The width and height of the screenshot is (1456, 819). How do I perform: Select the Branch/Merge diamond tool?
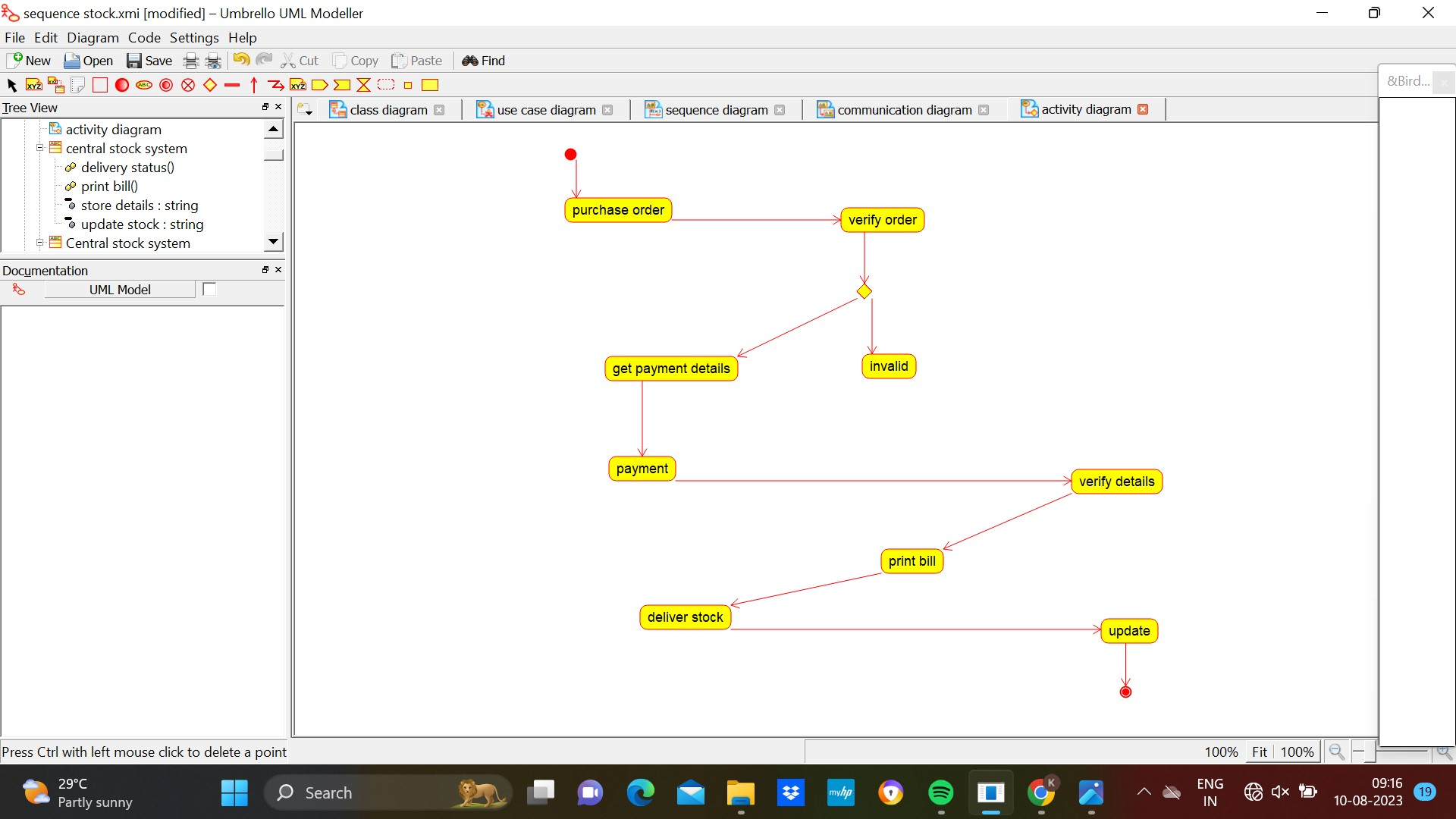click(x=210, y=85)
